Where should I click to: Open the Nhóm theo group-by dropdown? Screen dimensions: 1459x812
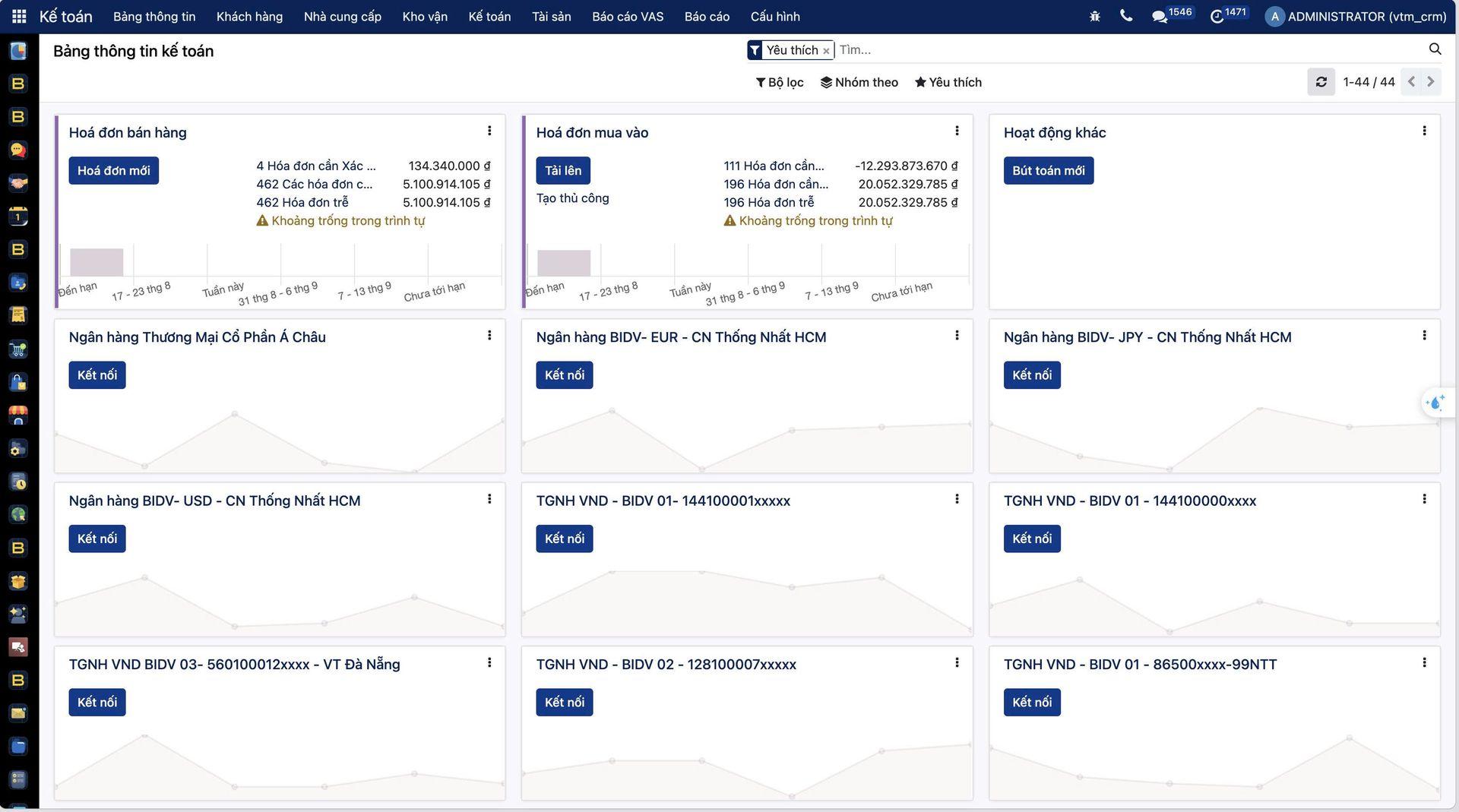coord(859,82)
